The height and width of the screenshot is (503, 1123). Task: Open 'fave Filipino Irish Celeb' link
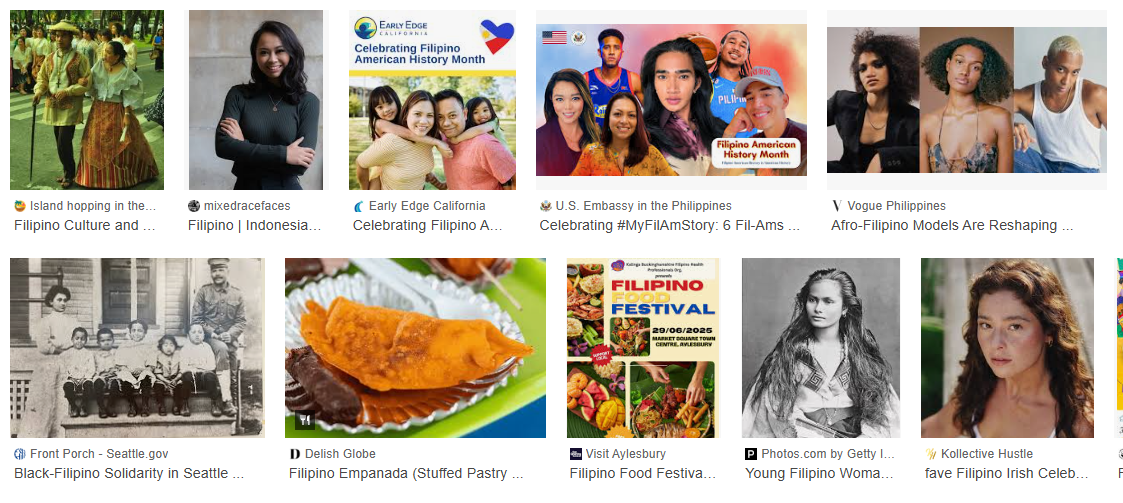click(x=1007, y=473)
